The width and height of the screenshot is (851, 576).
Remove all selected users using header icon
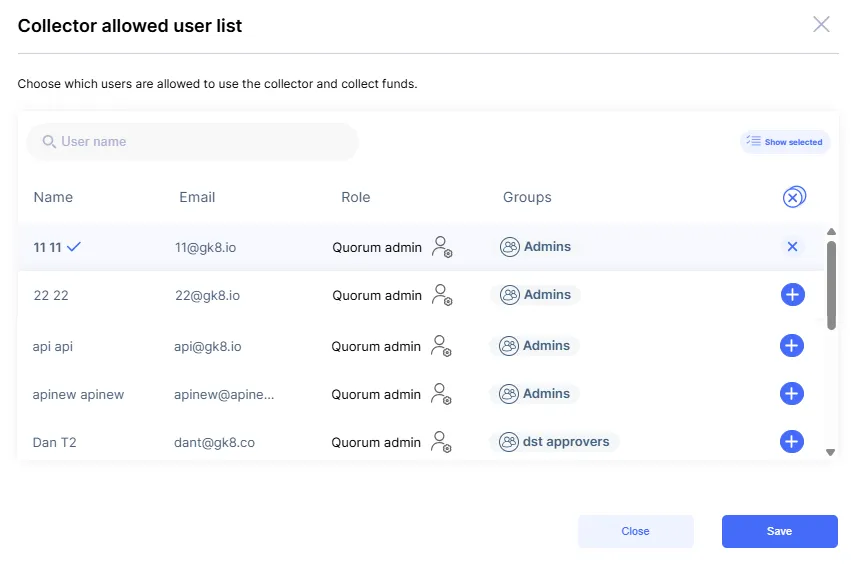(x=794, y=197)
